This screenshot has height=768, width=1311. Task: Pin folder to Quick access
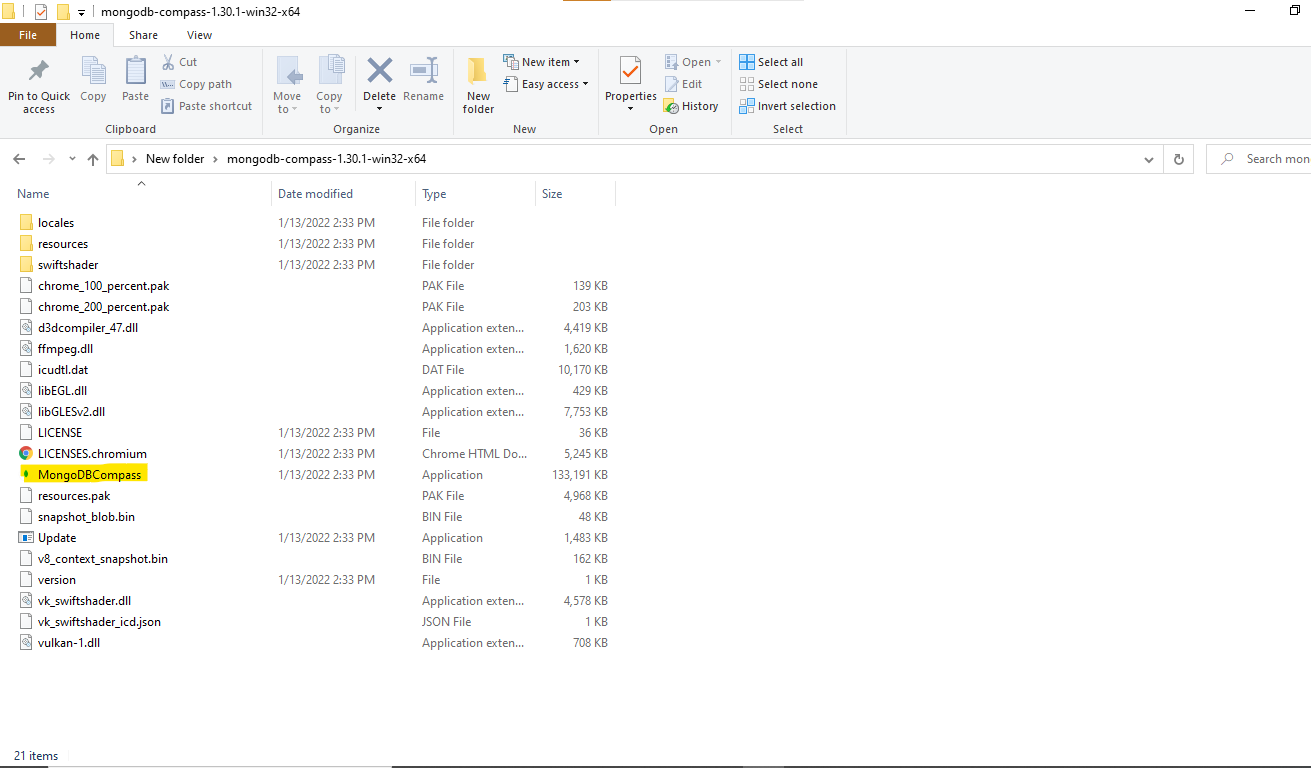(x=39, y=86)
